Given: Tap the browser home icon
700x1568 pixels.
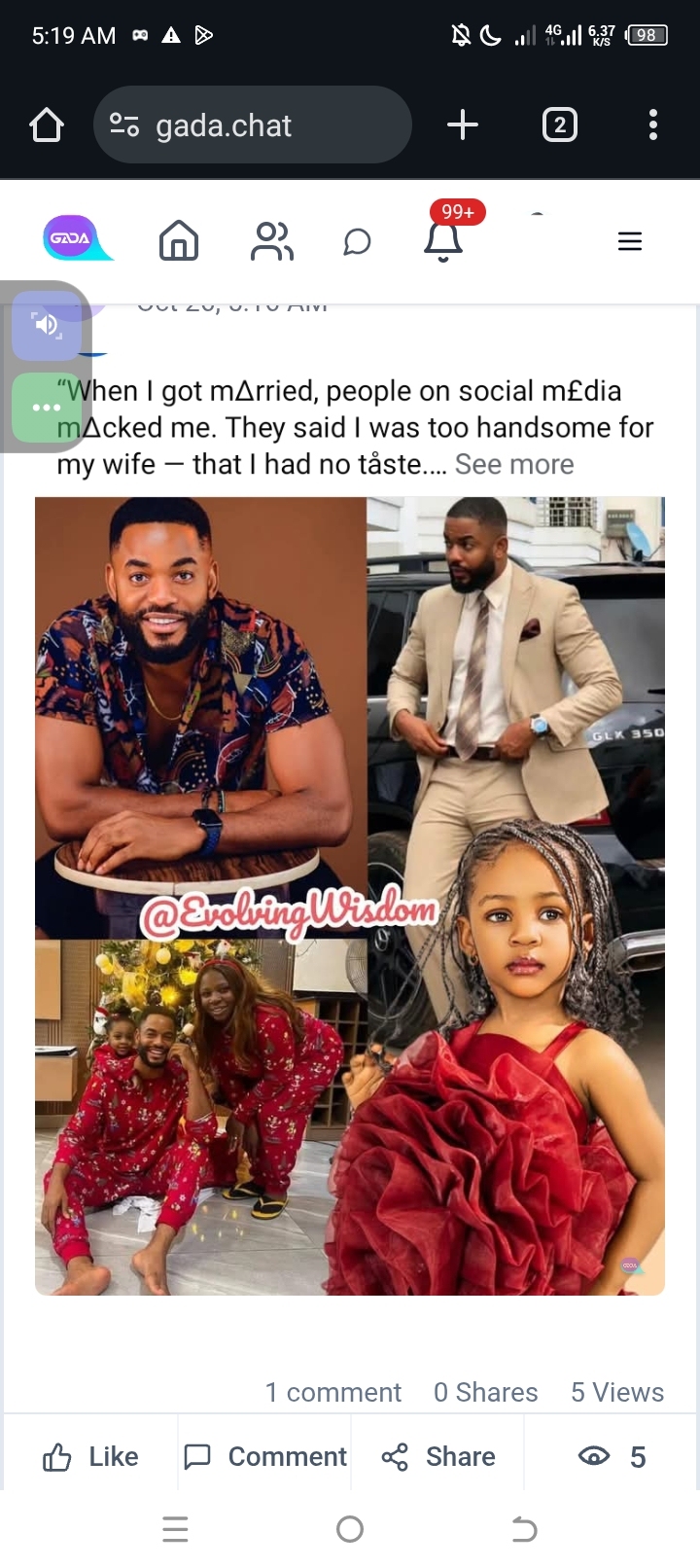Looking at the screenshot, I should tap(47, 125).
